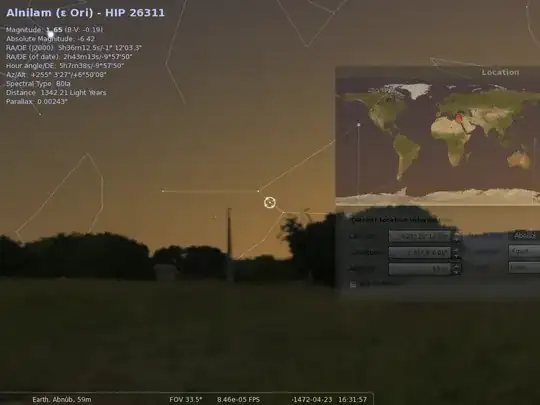540x405 pixels.
Task: Click the longitude input field
Action: coord(420,252)
